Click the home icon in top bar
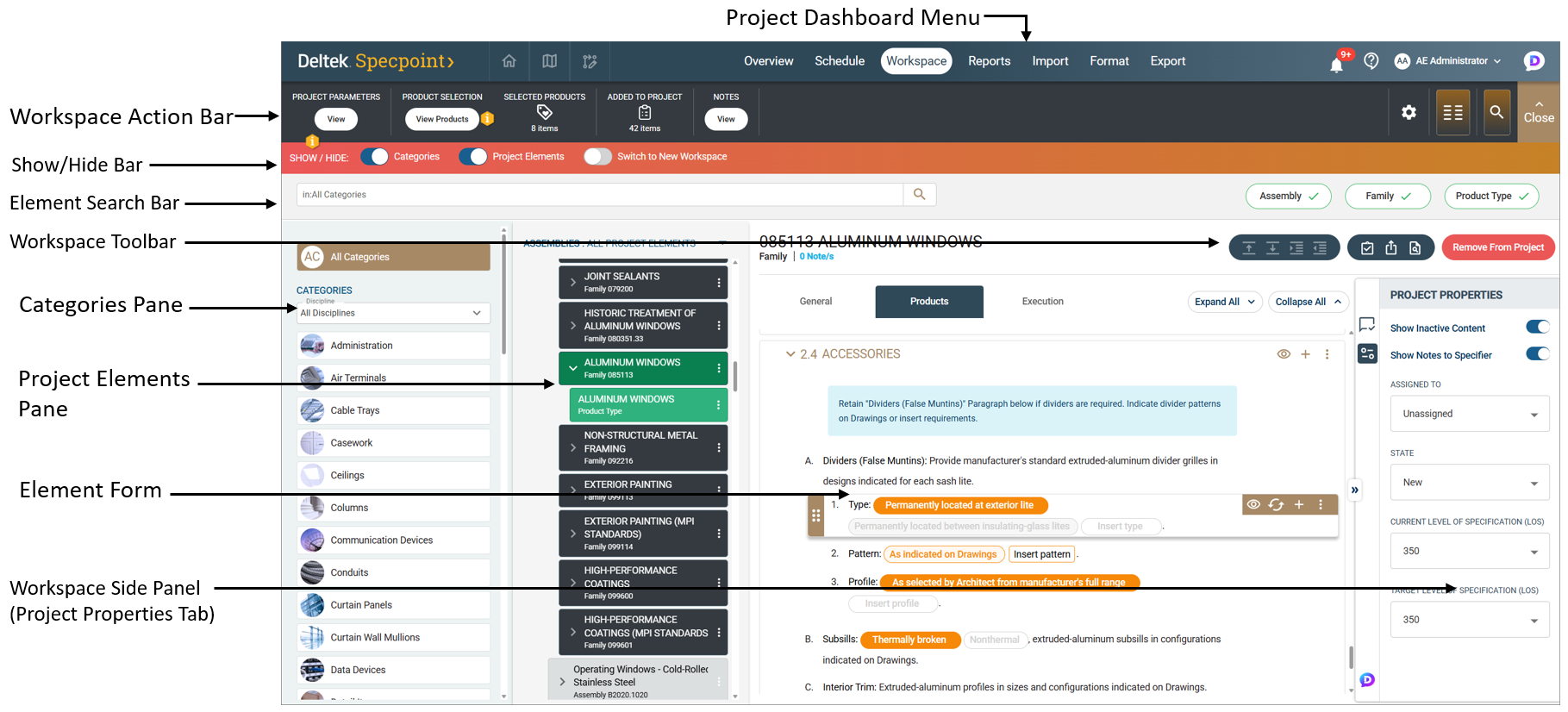1568x712 pixels. (509, 61)
